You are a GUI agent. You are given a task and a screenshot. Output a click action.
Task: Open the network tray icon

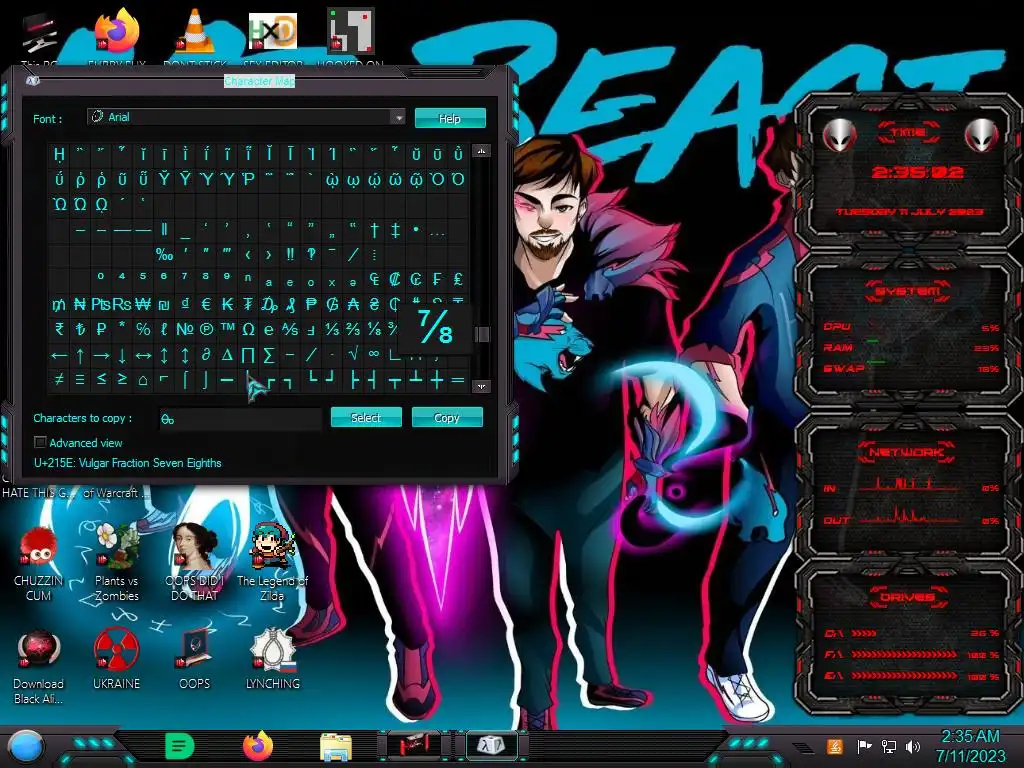889,746
